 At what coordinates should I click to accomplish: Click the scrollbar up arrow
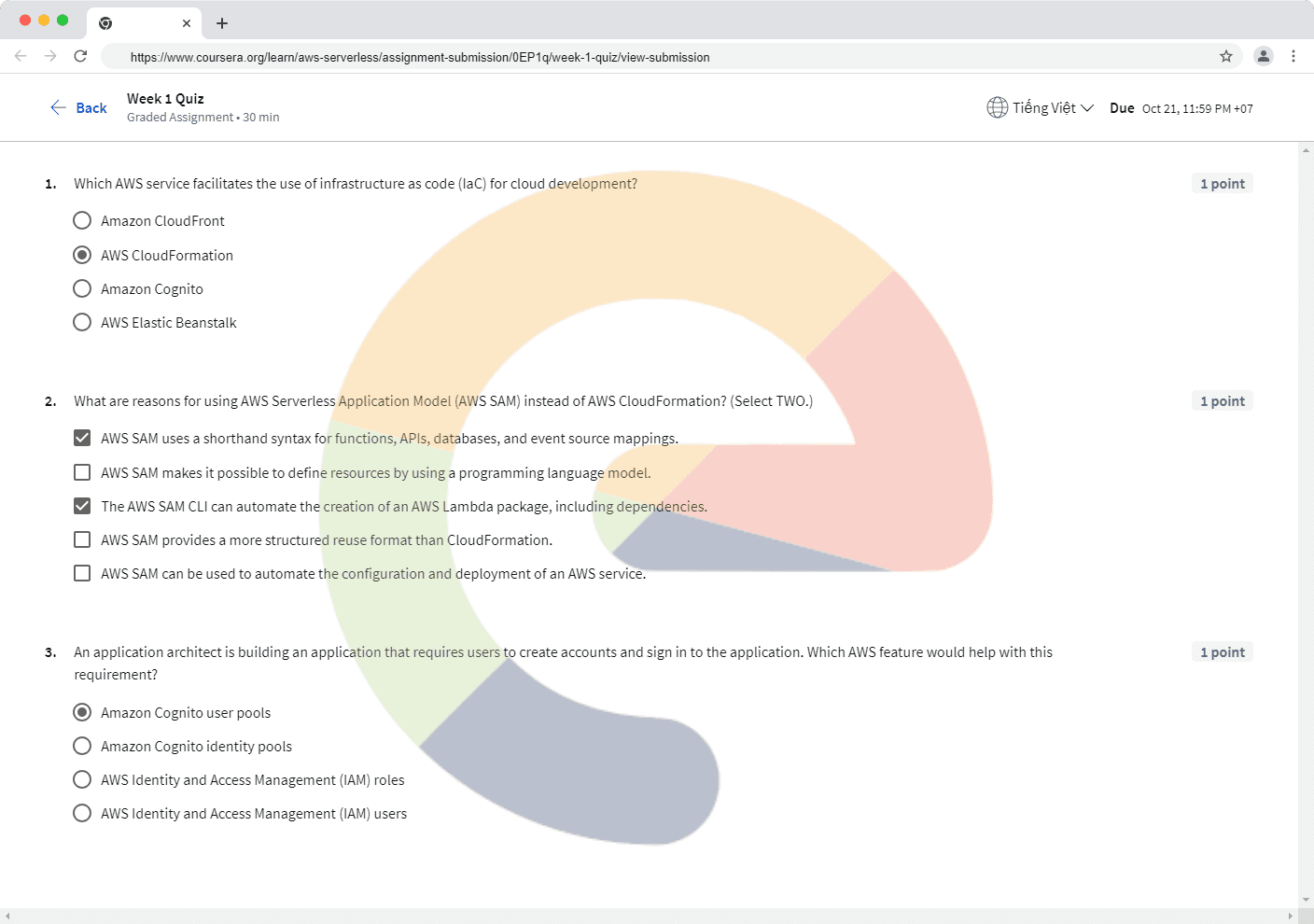click(x=1306, y=150)
